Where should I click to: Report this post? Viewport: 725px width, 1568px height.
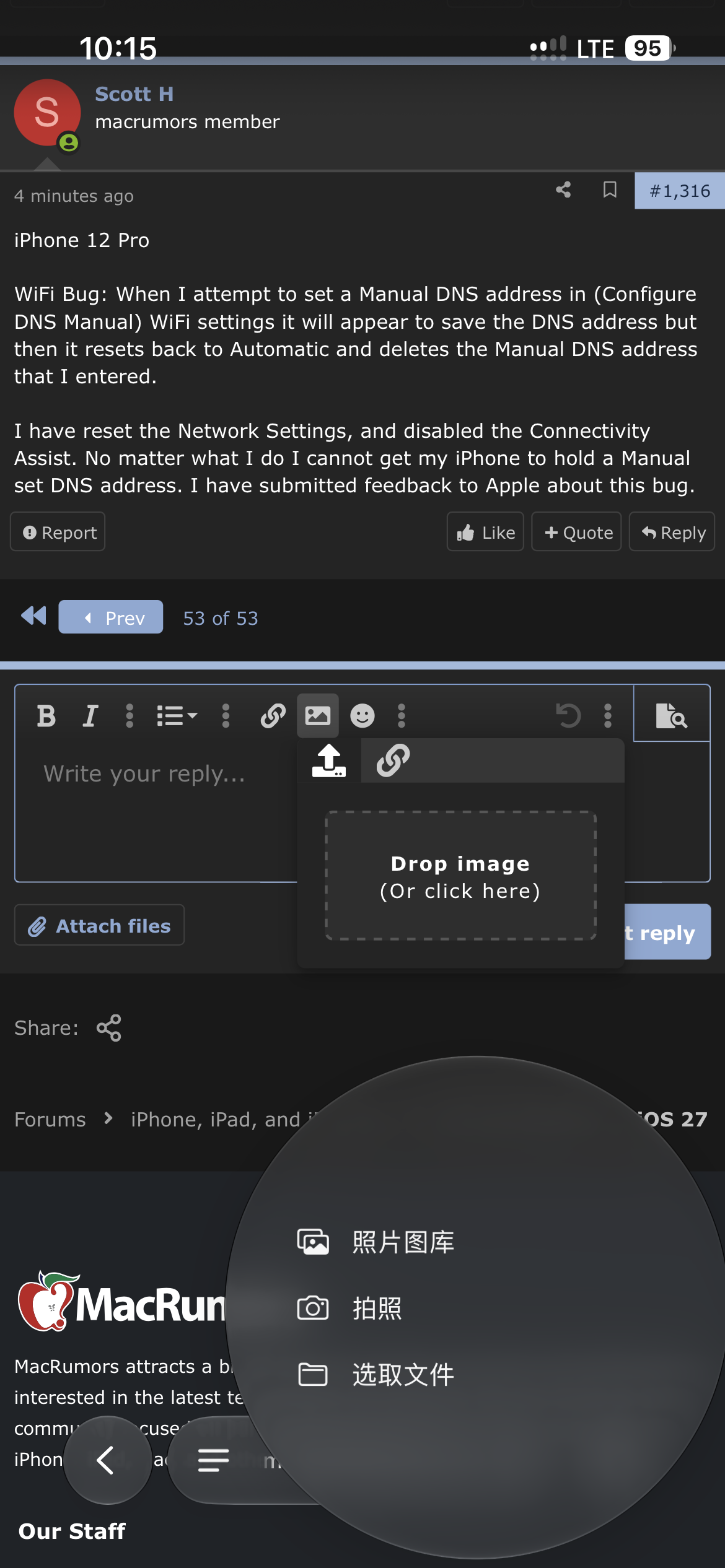click(x=58, y=532)
